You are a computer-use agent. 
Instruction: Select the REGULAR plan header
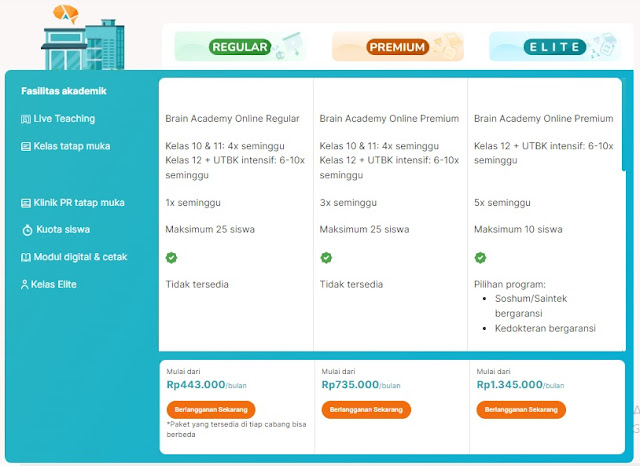point(240,47)
